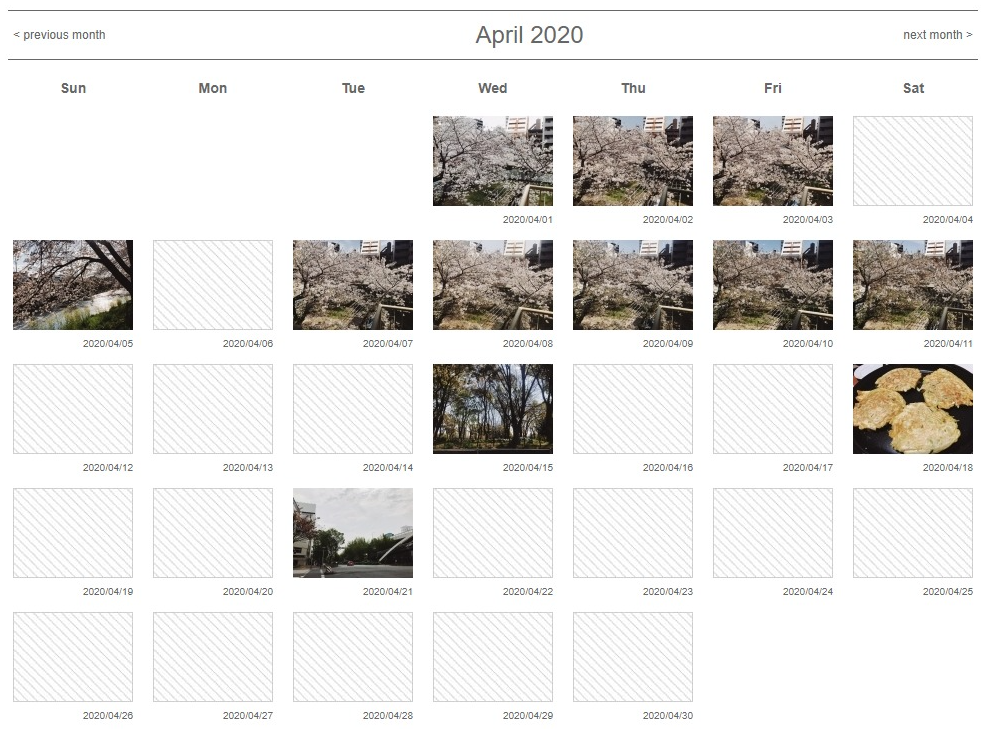Go to the next month
Image resolution: width=988 pixels, height=729 pixels.
(937, 35)
